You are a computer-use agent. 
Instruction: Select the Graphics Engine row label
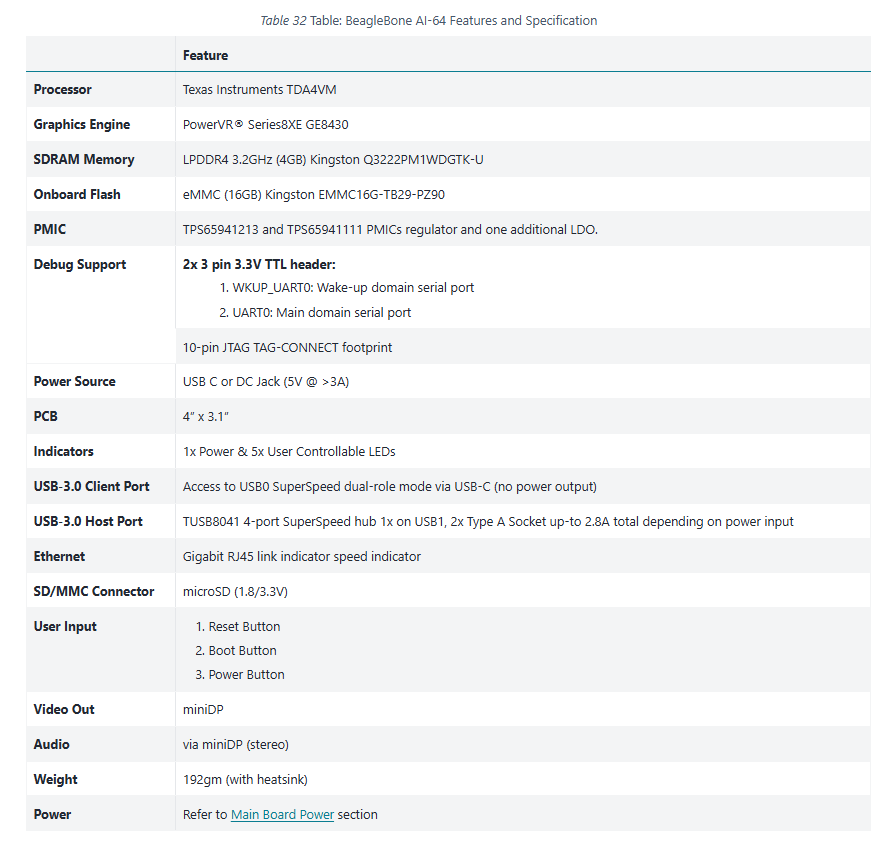82,124
